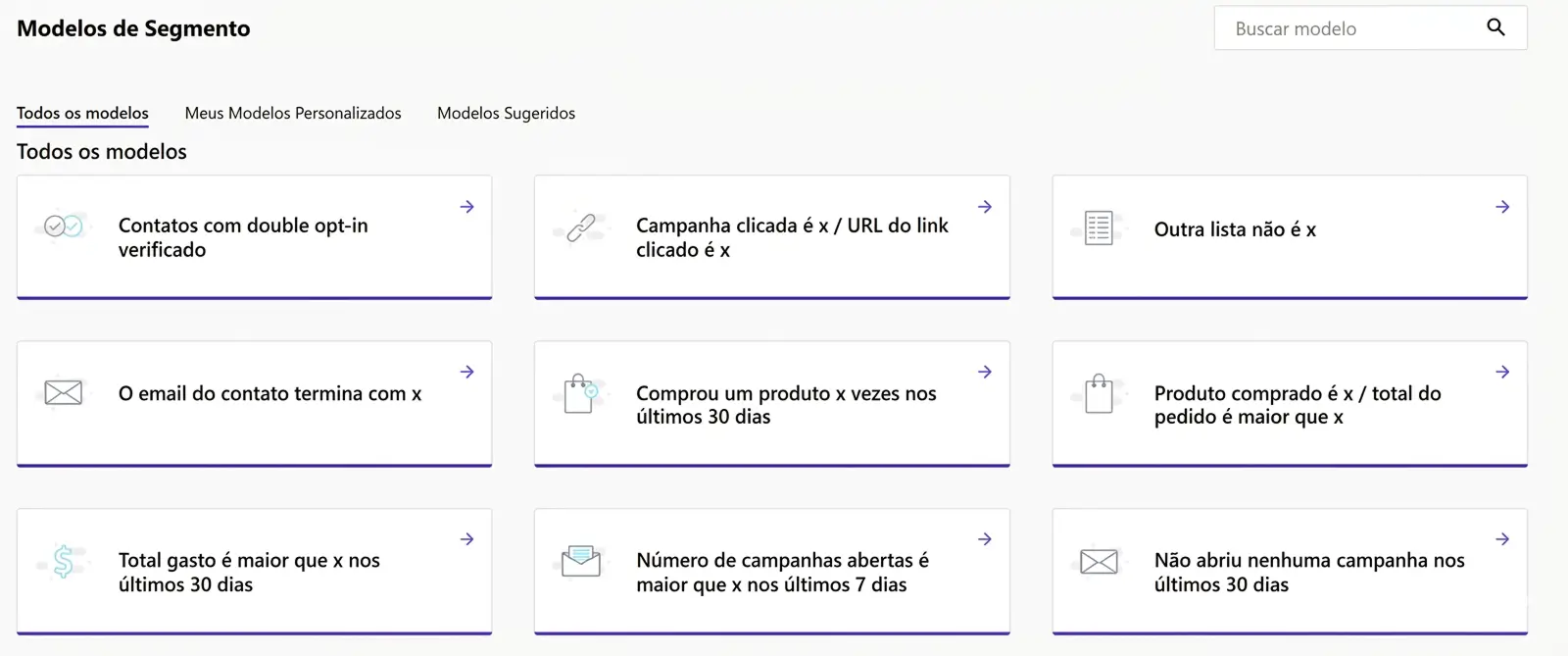Open arrow on campaign clicked URL card

pyautogui.click(x=985, y=207)
